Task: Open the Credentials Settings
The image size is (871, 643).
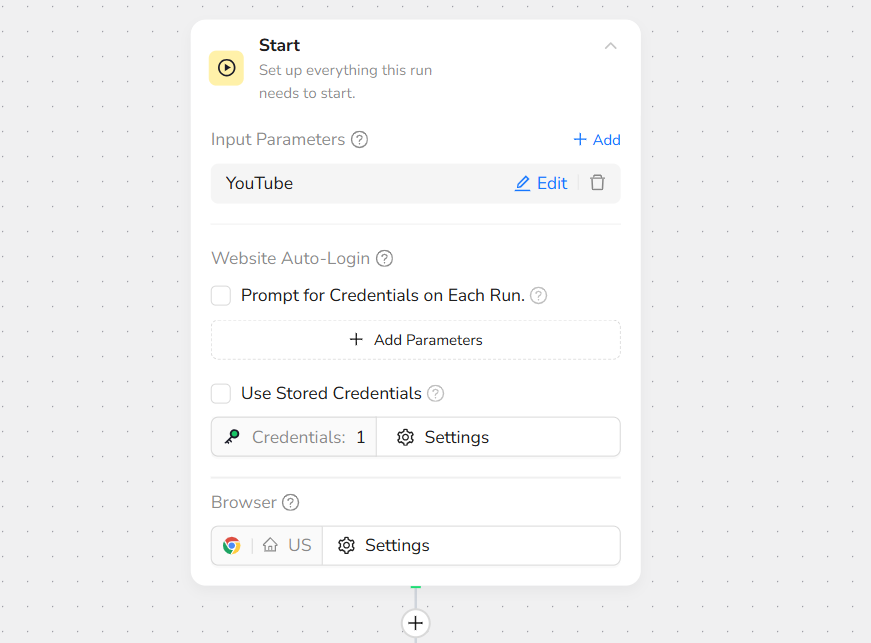Action: (443, 437)
